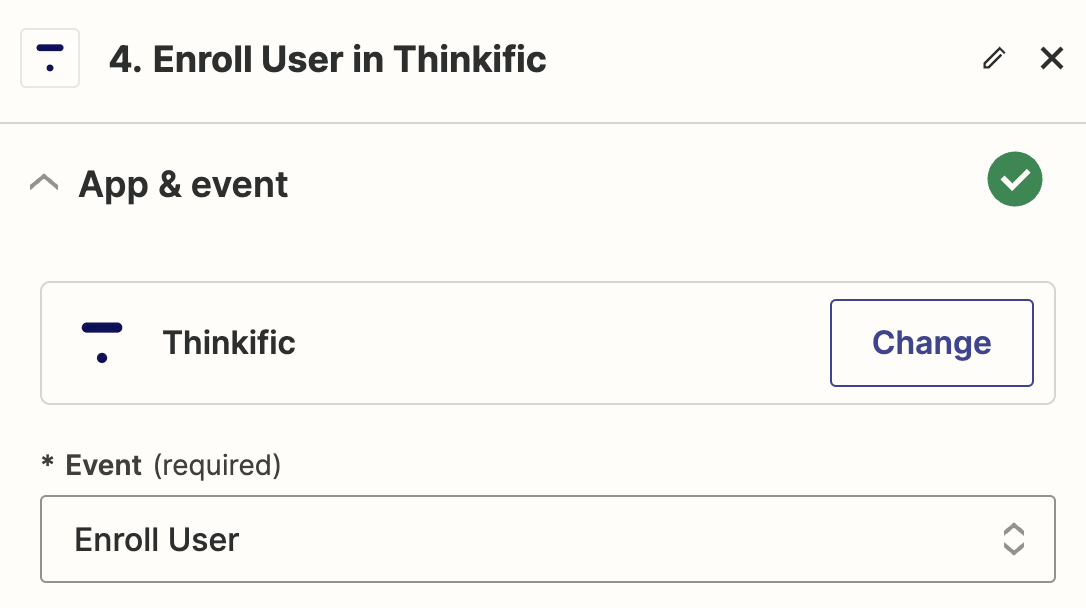This screenshot has width=1086, height=608.
Task: Select the step title Enroll User in Thinkific
Action: pos(330,60)
